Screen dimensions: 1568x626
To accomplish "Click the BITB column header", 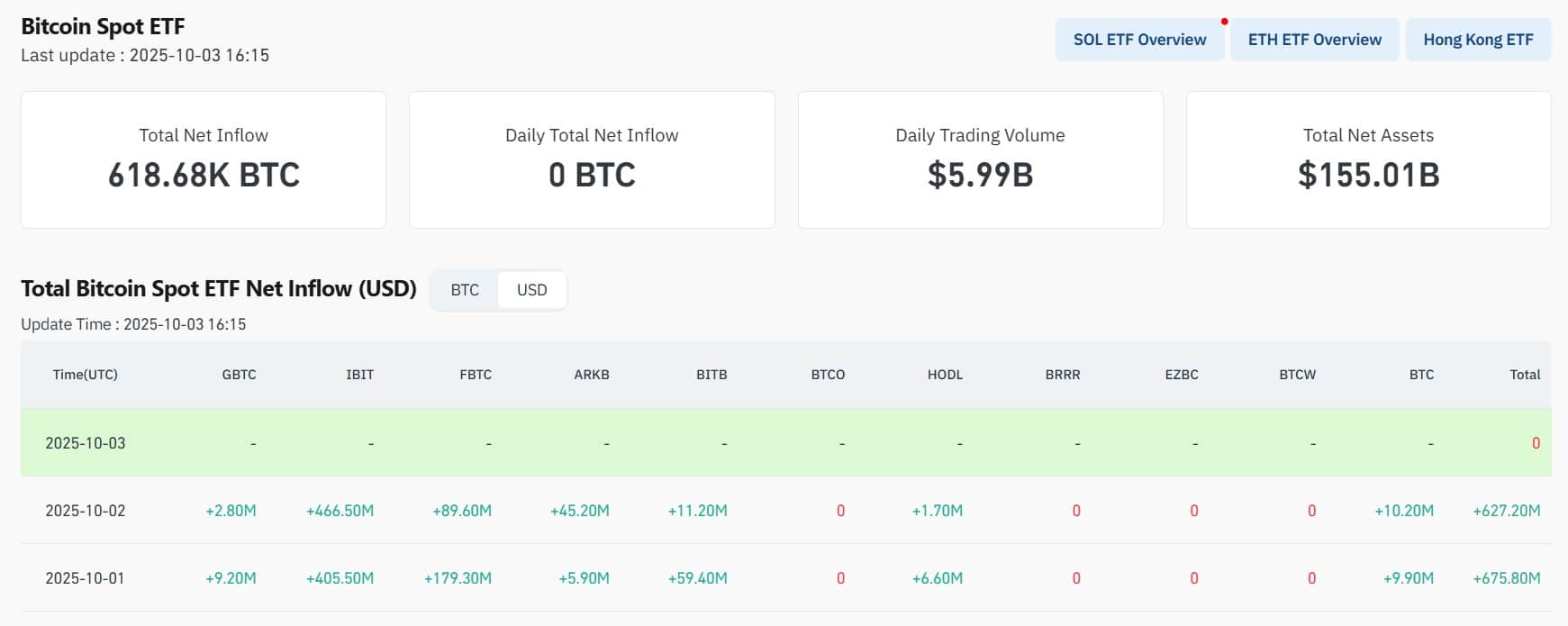I will coord(711,375).
